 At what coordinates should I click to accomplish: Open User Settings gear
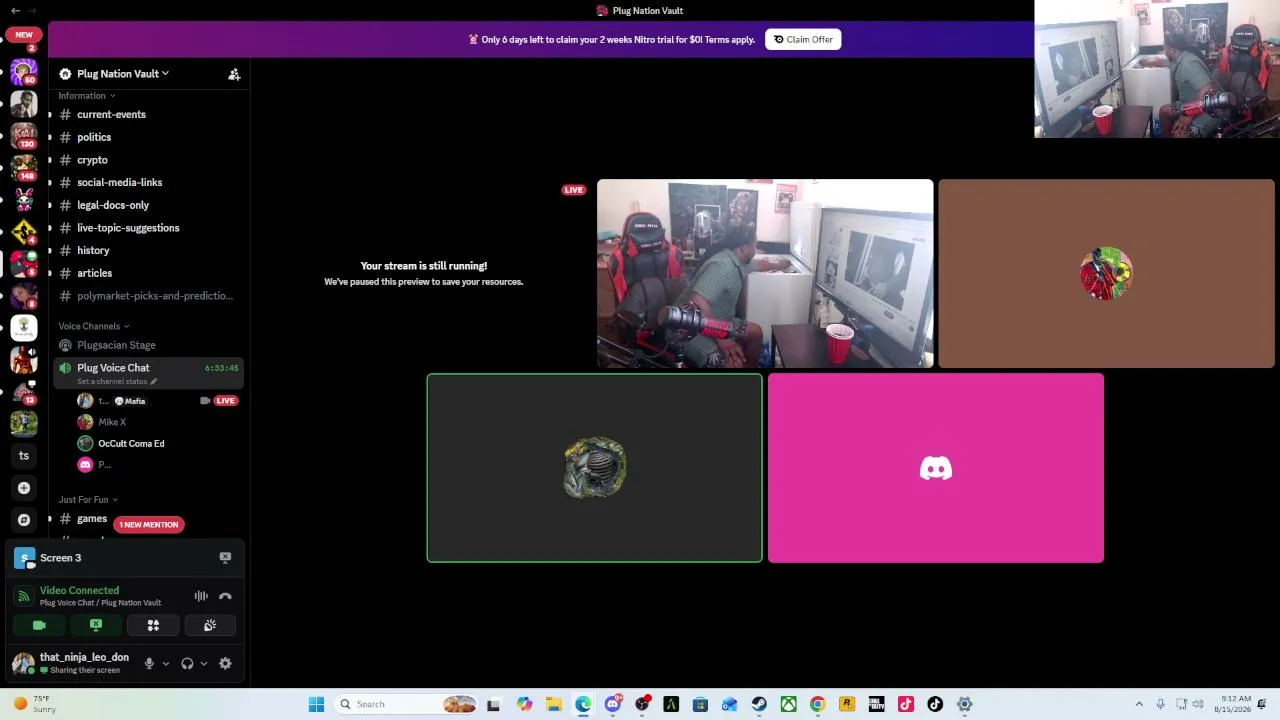pyautogui.click(x=225, y=663)
